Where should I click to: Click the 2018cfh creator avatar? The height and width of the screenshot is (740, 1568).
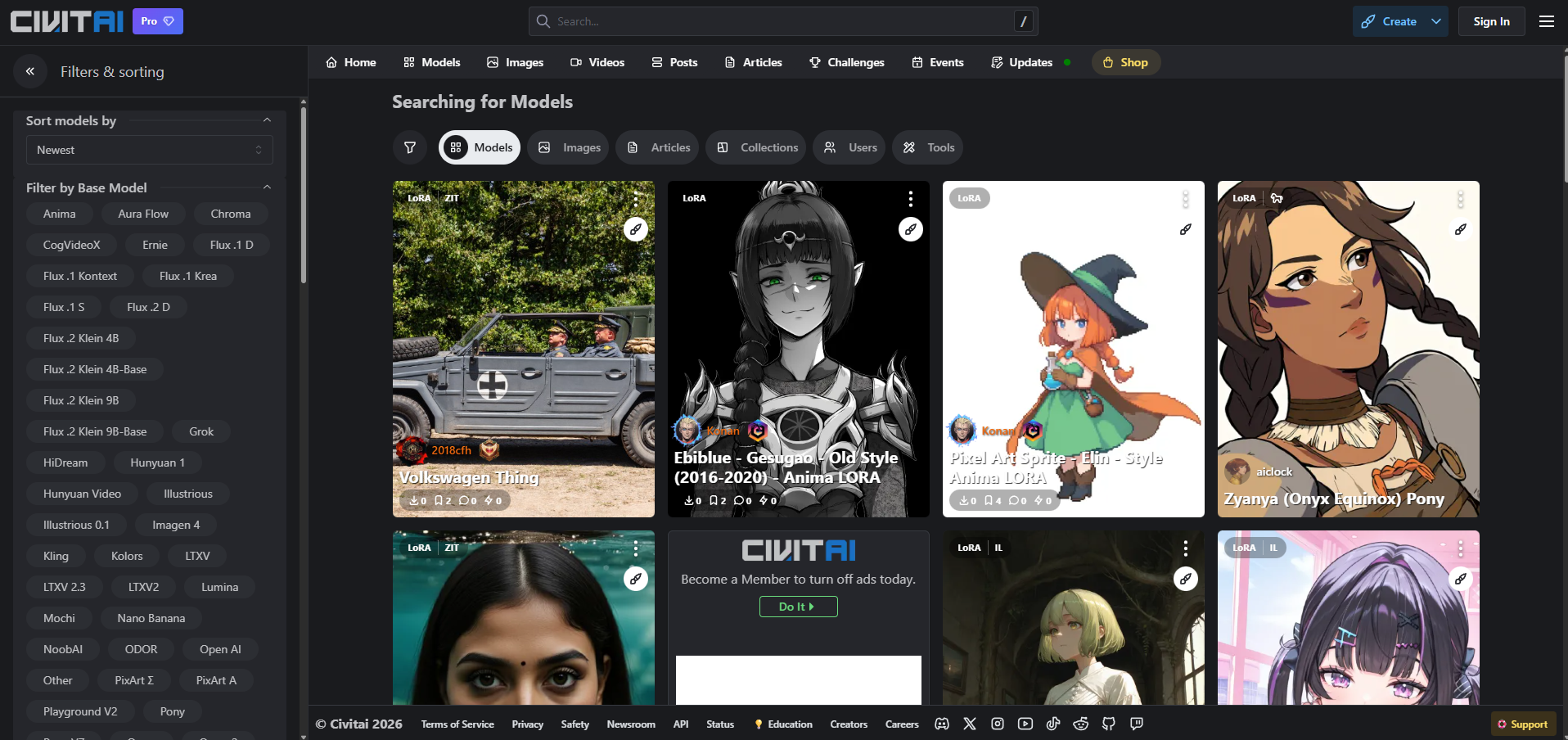412,449
